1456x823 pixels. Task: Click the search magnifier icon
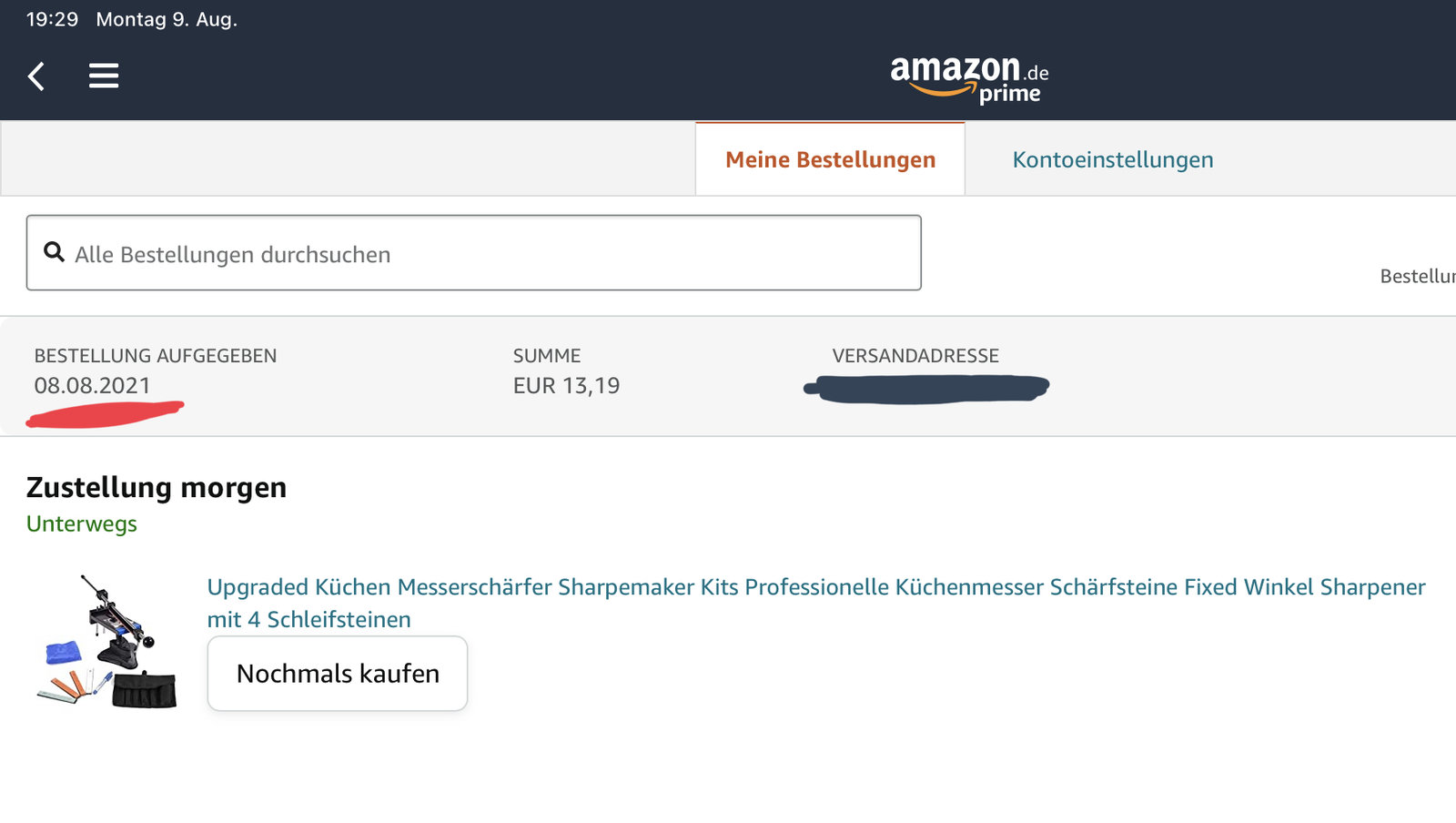(x=55, y=252)
